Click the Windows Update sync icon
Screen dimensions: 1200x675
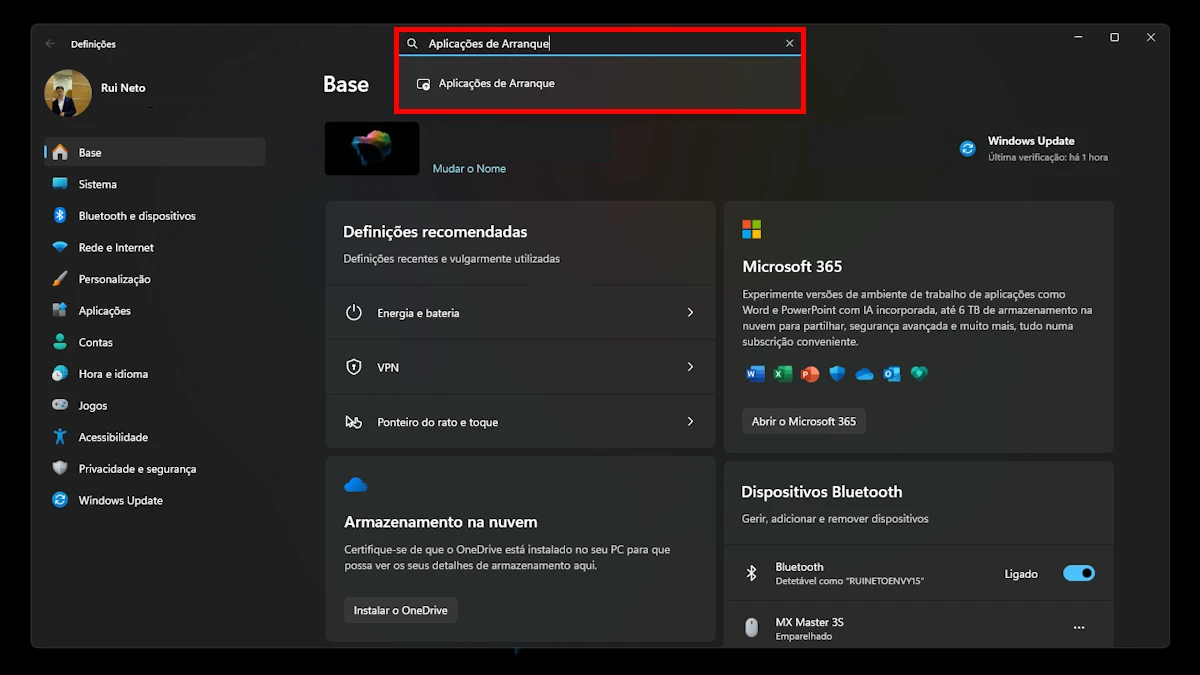click(x=967, y=148)
